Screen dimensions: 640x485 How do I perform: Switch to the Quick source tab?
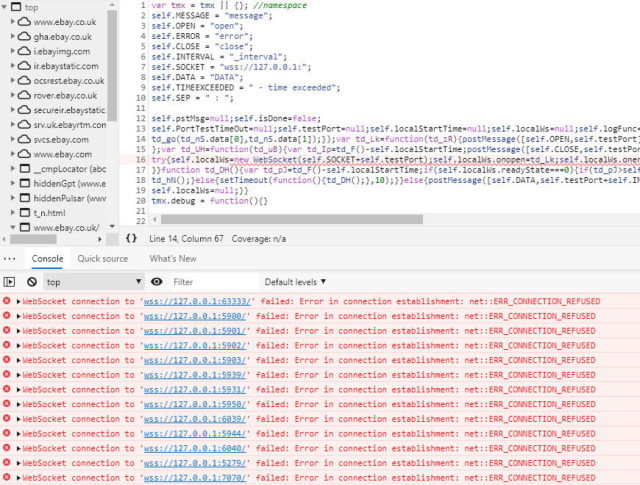pos(102,259)
